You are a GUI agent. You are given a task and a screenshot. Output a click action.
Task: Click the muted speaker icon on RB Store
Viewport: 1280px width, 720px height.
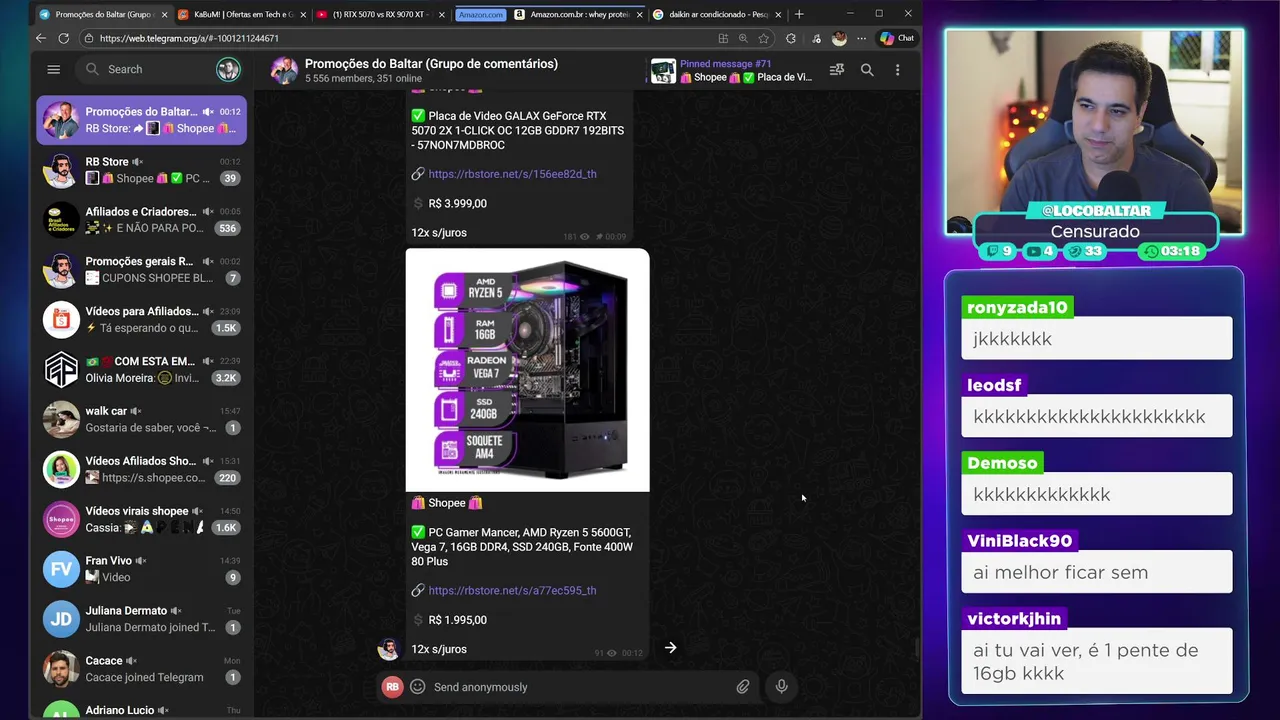click(x=138, y=162)
